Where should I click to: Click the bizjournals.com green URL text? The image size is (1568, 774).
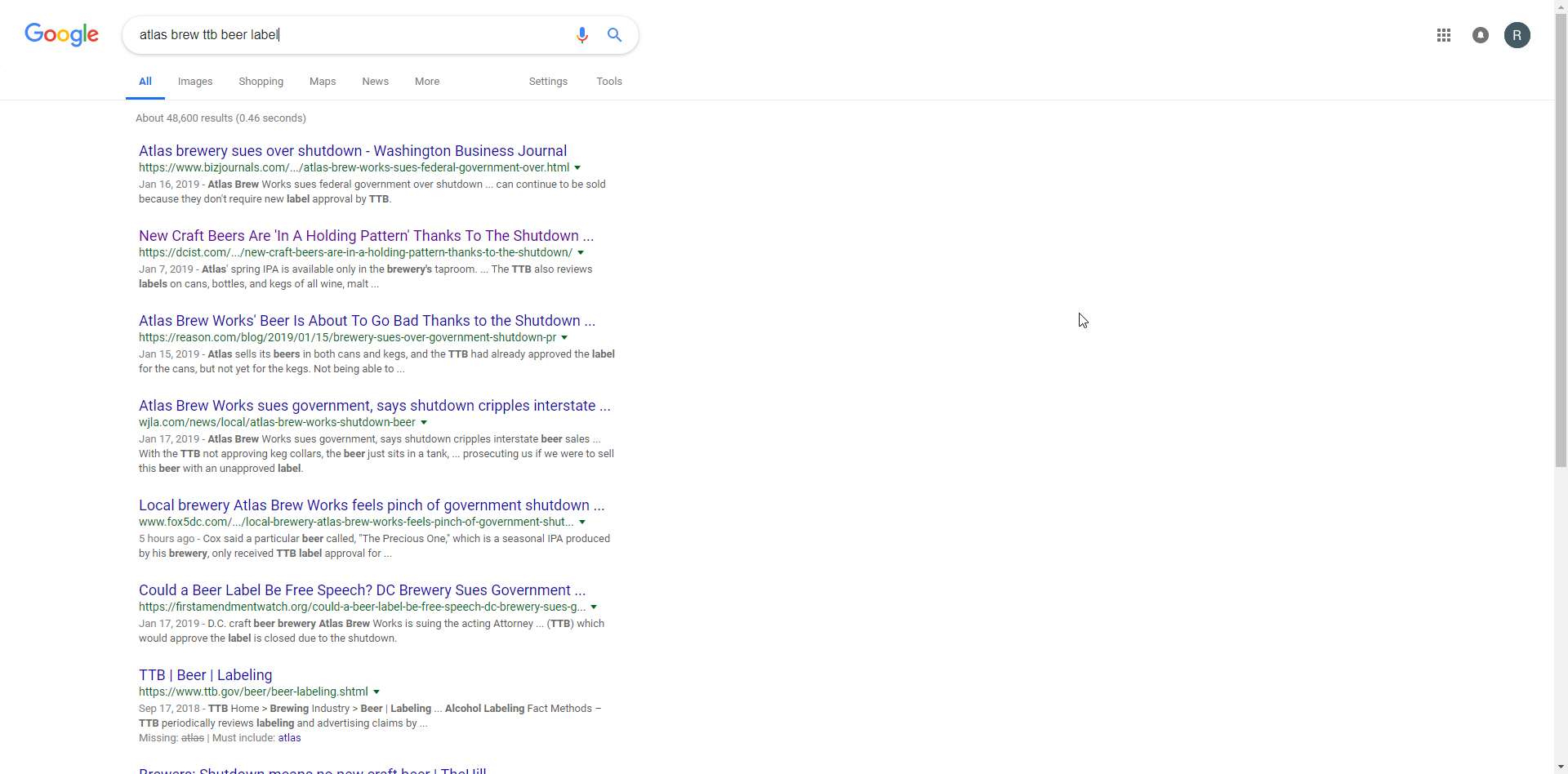[x=354, y=168]
